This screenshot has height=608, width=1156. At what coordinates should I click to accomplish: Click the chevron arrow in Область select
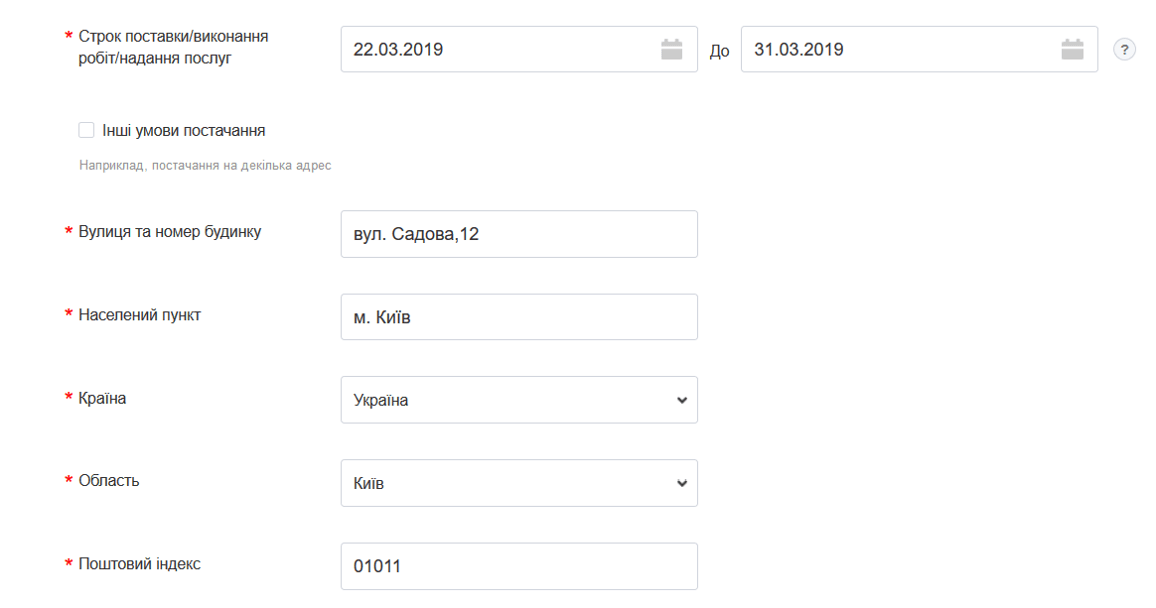click(682, 483)
